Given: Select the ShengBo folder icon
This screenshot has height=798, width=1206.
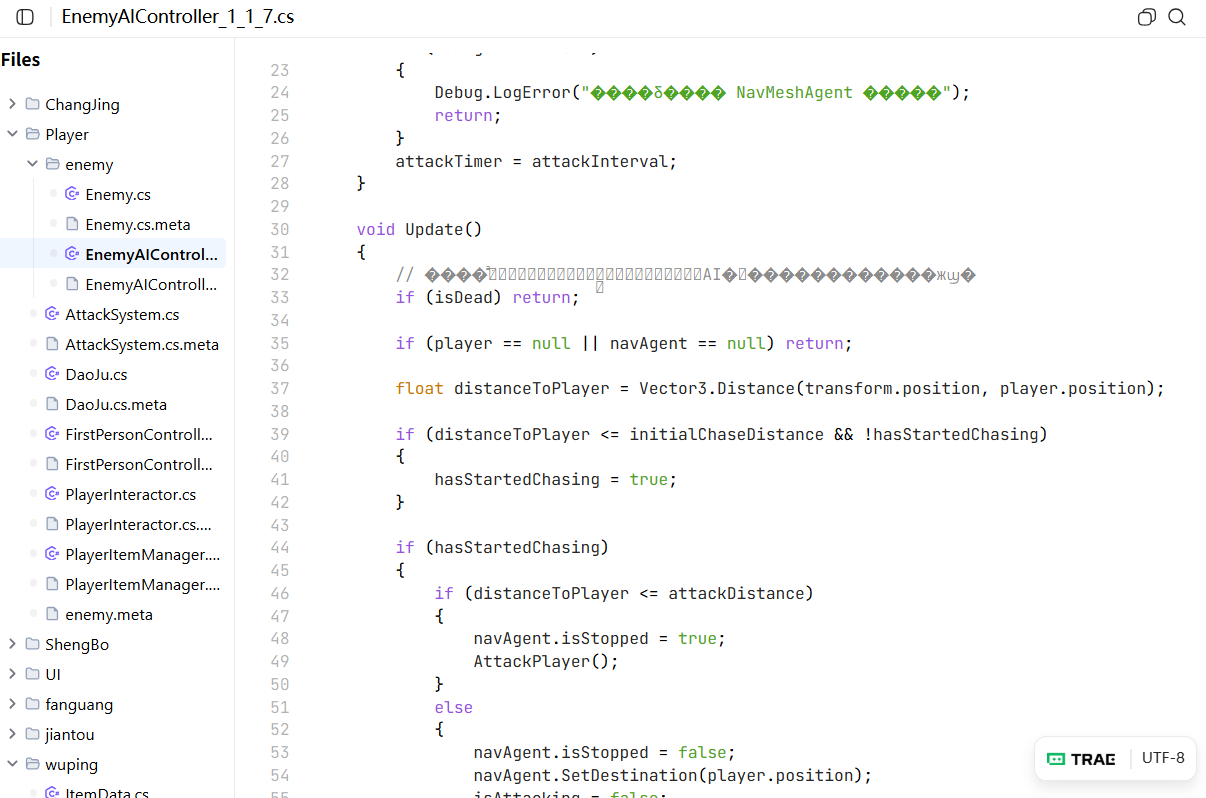Looking at the screenshot, I should (x=33, y=644).
